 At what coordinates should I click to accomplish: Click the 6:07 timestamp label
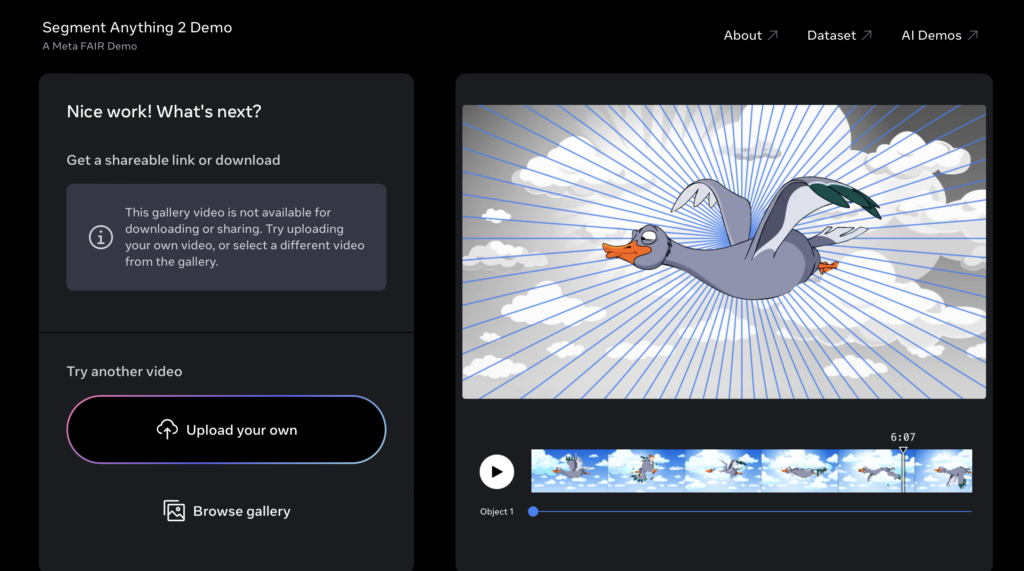(903, 437)
